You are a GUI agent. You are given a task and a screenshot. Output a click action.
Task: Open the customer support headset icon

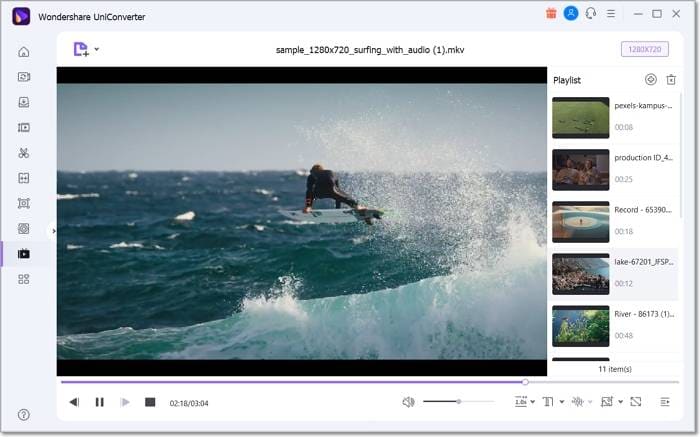pyautogui.click(x=591, y=13)
